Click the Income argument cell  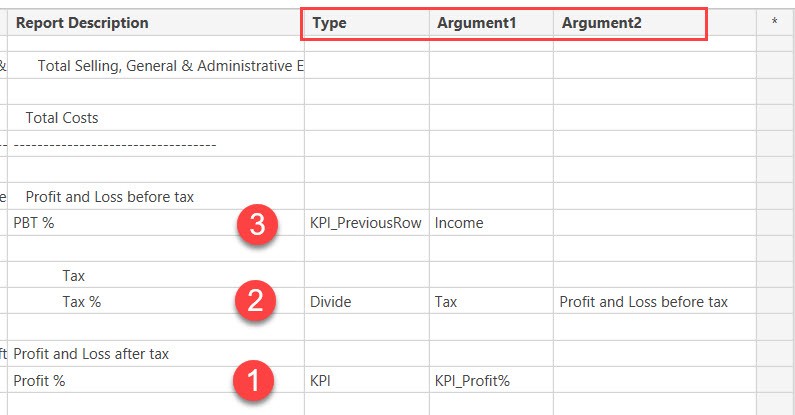pyautogui.click(x=491, y=223)
